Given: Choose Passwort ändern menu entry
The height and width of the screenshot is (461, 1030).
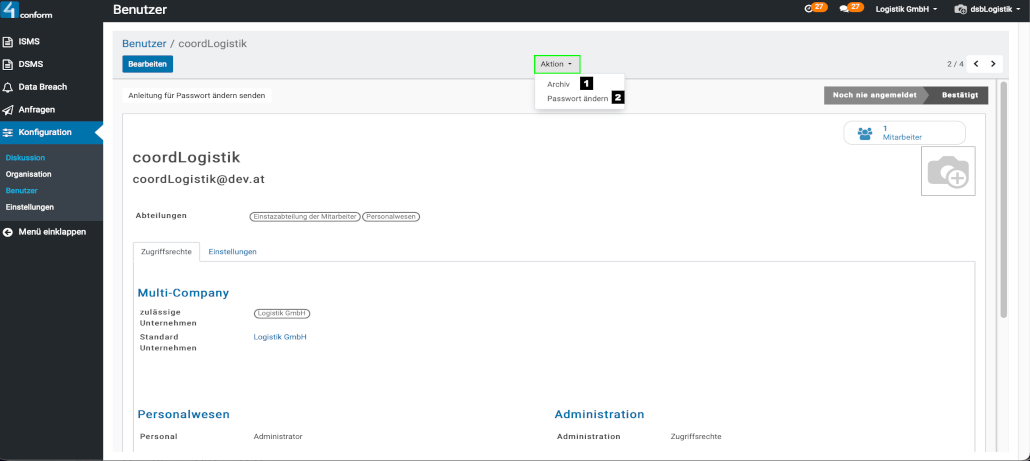Looking at the screenshot, I should [577, 99].
